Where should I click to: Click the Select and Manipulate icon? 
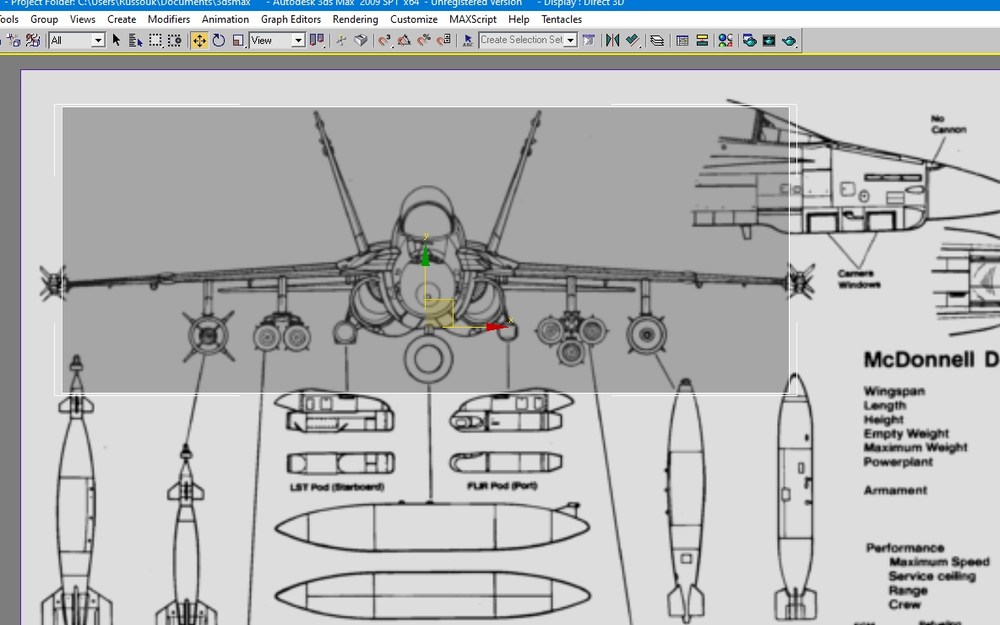click(x=341, y=40)
